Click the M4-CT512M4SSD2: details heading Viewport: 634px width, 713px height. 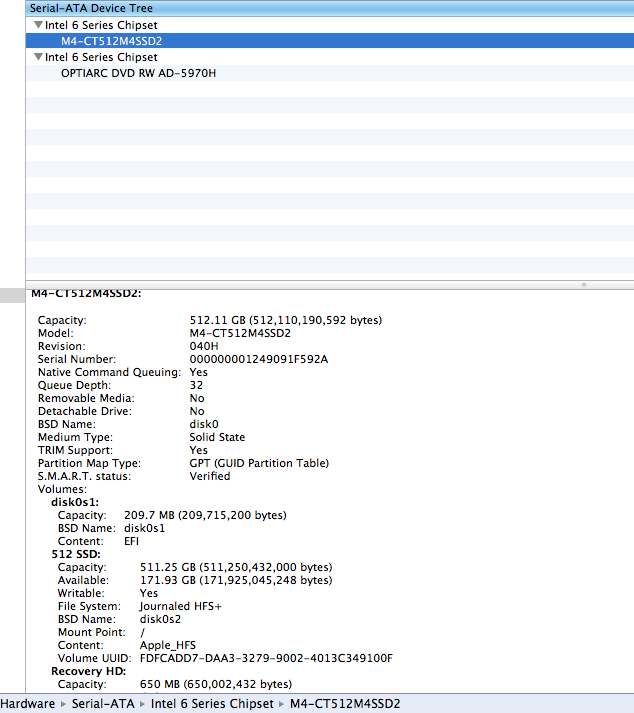[x=86, y=294]
